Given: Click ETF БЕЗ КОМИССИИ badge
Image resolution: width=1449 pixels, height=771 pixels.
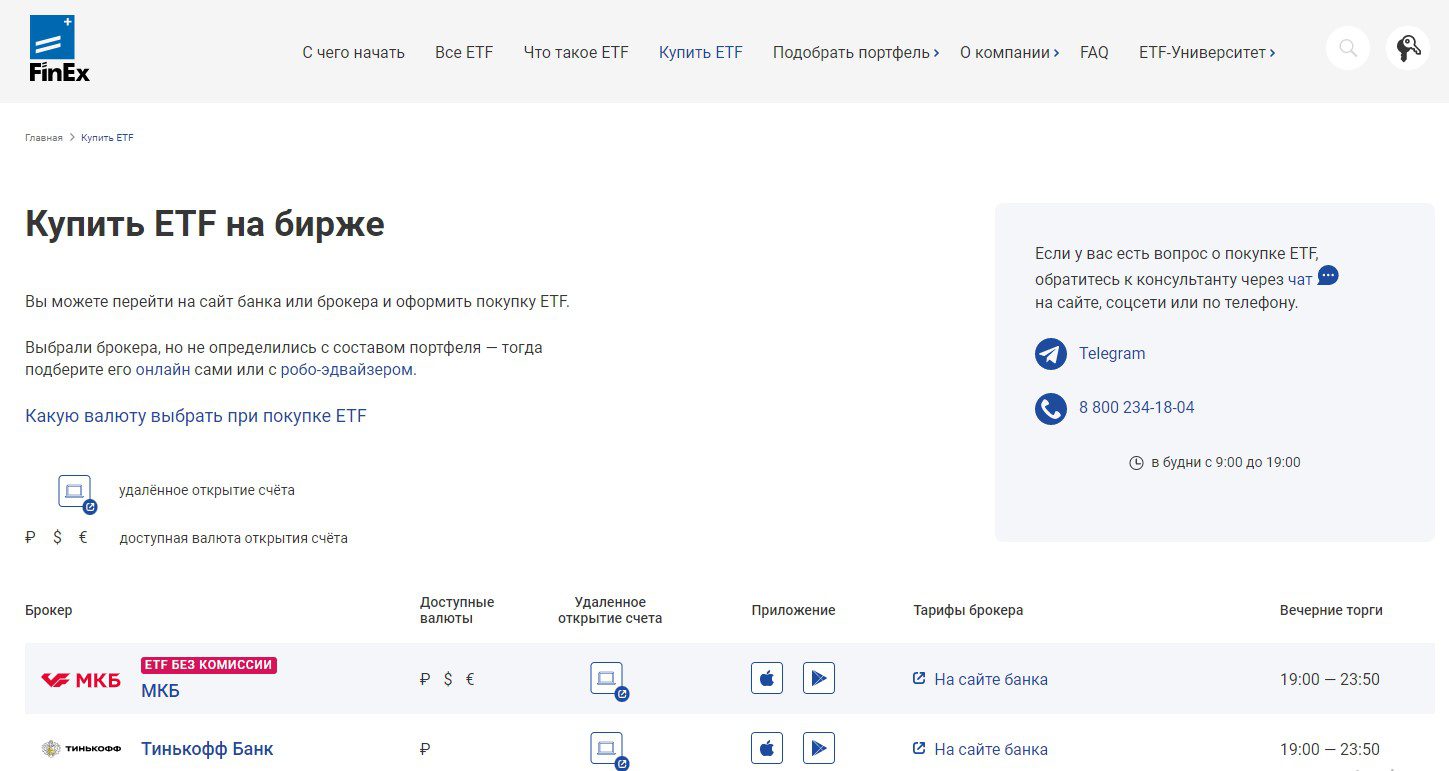Looking at the screenshot, I should tap(209, 665).
